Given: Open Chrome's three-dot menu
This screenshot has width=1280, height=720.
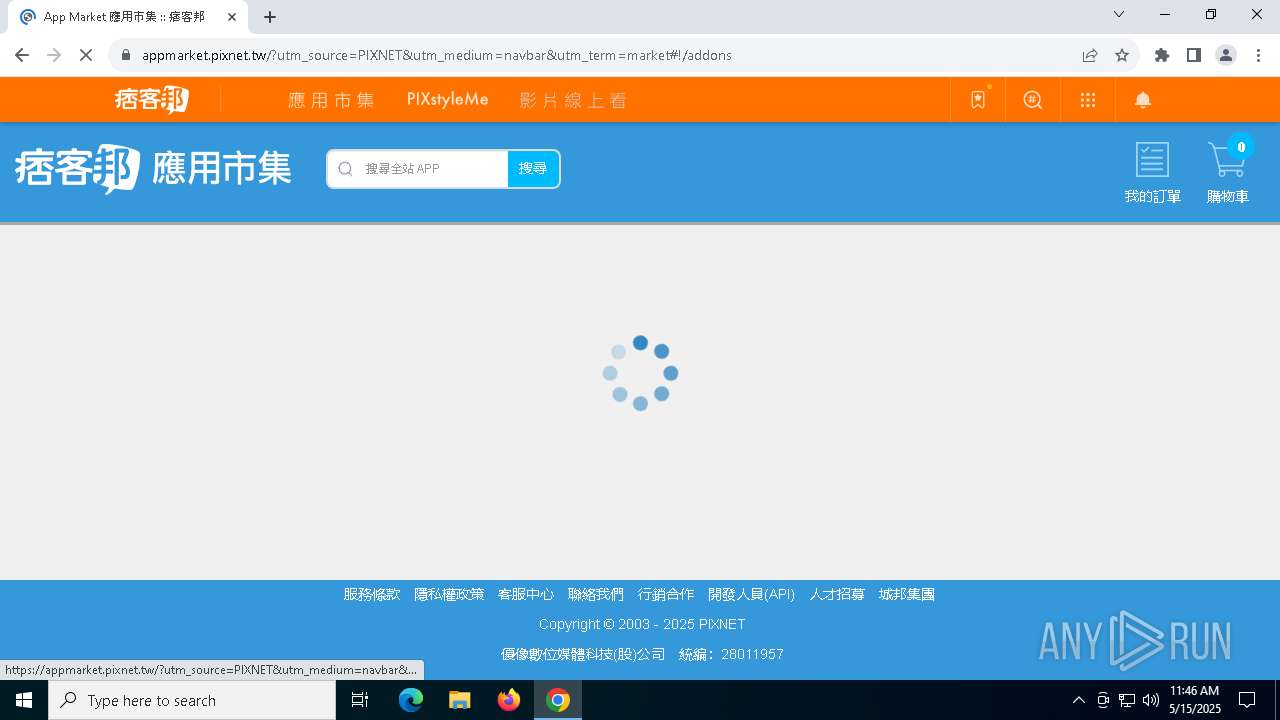Looking at the screenshot, I should pyautogui.click(x=1258, y=55).
